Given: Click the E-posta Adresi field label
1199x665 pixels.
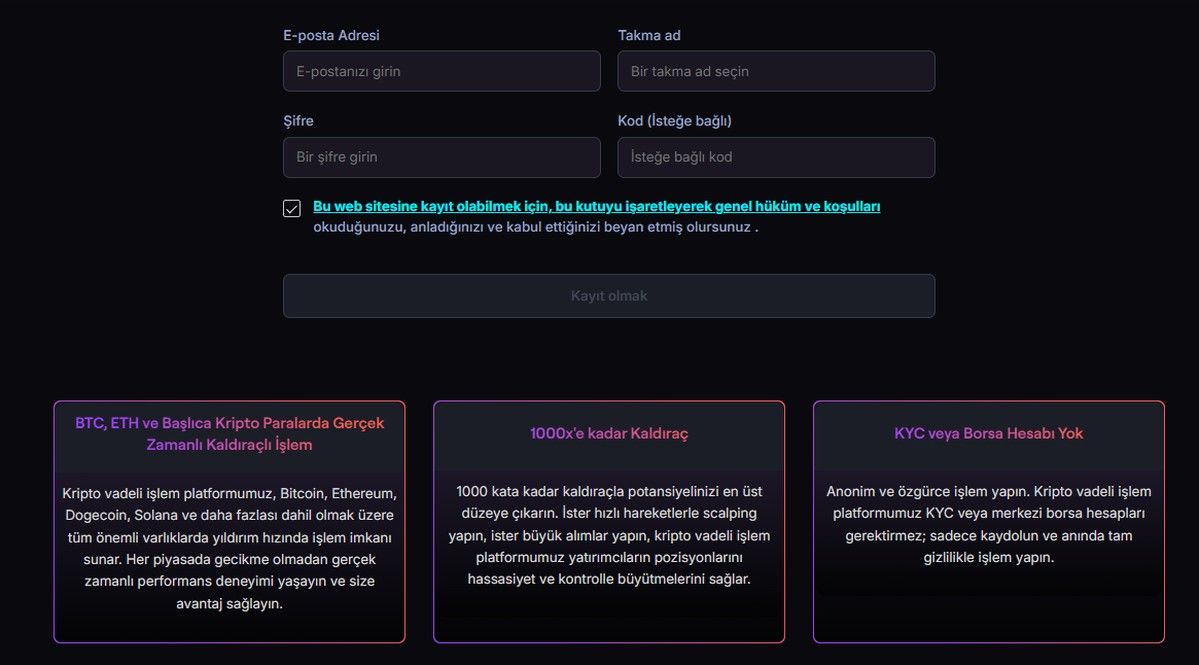Looking at the screenshot, I should (331, 34).
